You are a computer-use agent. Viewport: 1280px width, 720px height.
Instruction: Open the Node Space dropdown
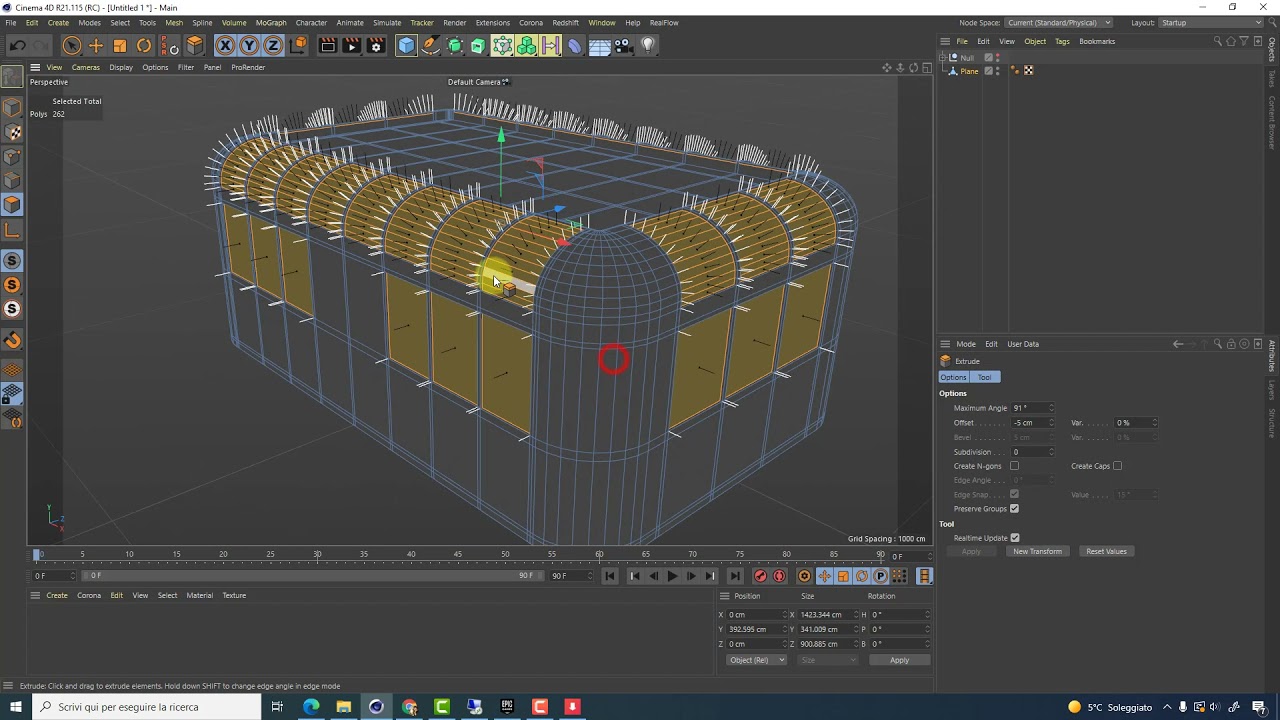click(x=1059, y=22)
